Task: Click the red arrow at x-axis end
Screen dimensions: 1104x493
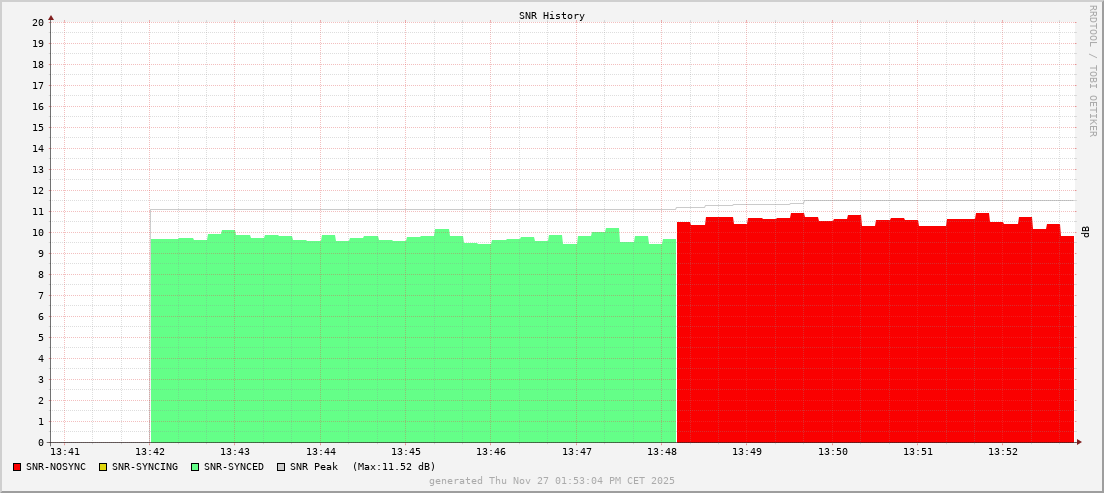Action: pyautogui.click(x=1079, y=442)
